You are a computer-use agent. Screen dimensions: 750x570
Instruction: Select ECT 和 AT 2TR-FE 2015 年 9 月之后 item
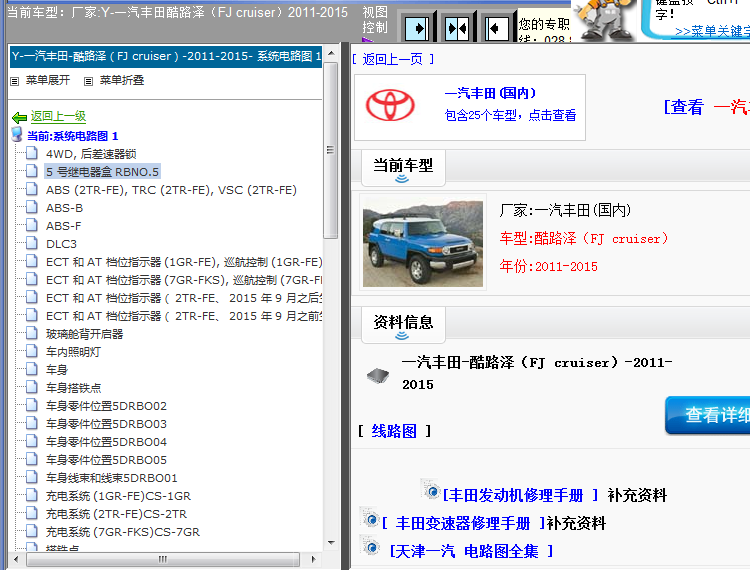click(x=184, y=298)
